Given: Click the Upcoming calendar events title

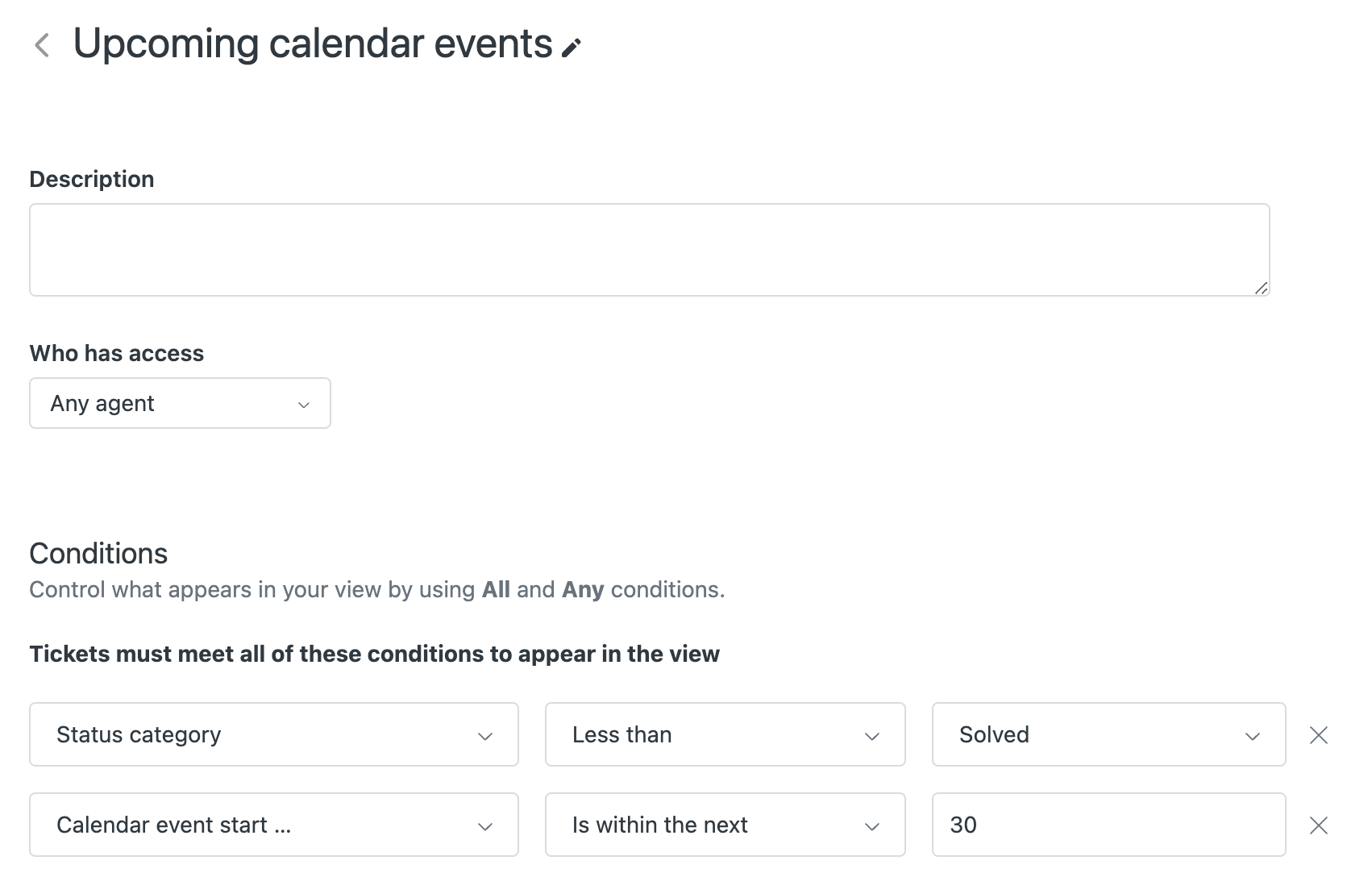Looking at the screenshot, I should click(x=313, y=44).
